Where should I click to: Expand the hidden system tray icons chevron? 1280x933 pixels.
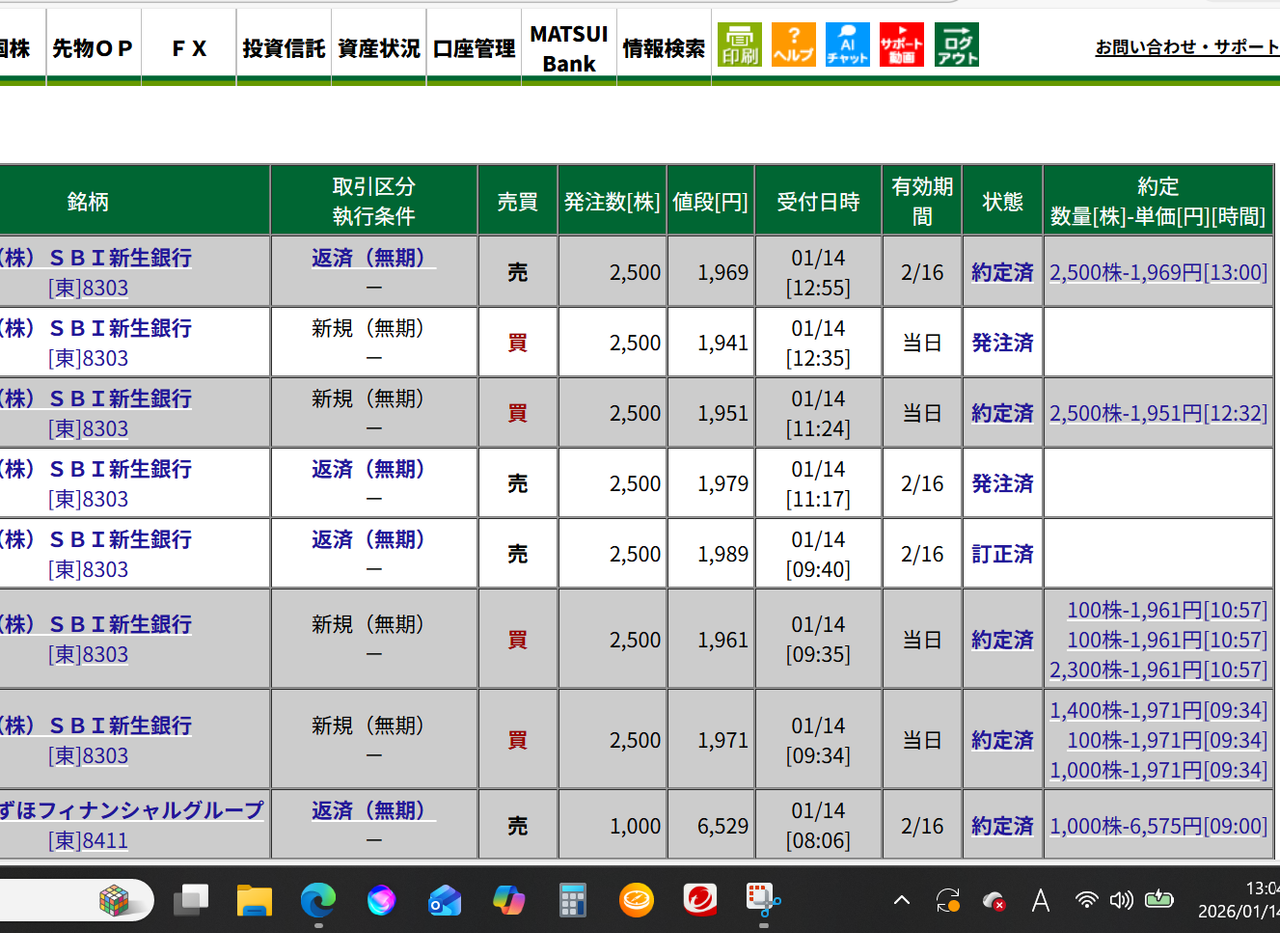(901, 901)
